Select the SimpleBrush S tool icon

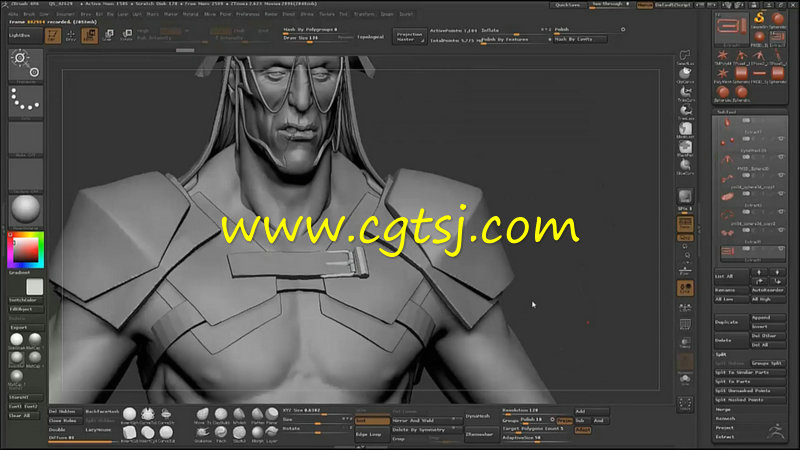[x=759, y=20]
